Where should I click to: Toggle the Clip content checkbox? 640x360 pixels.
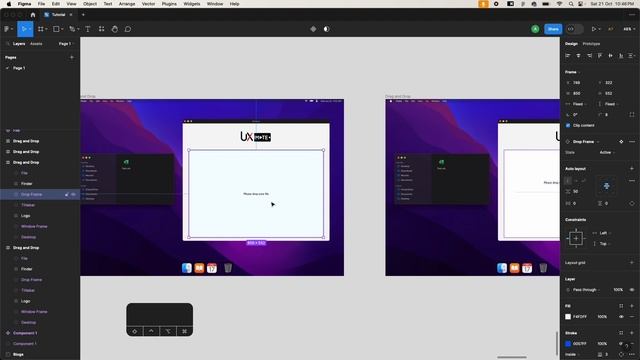[x=568, y=125]
